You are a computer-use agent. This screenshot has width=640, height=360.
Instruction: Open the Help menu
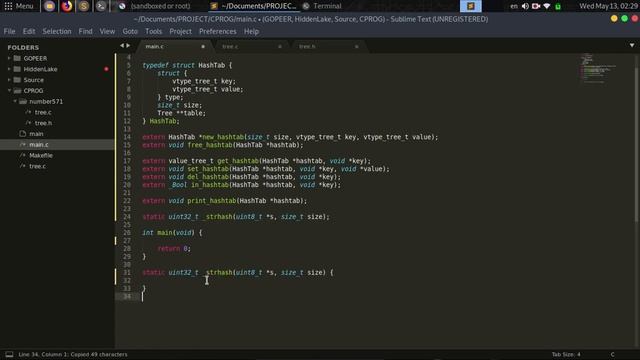tap(251, 31)
